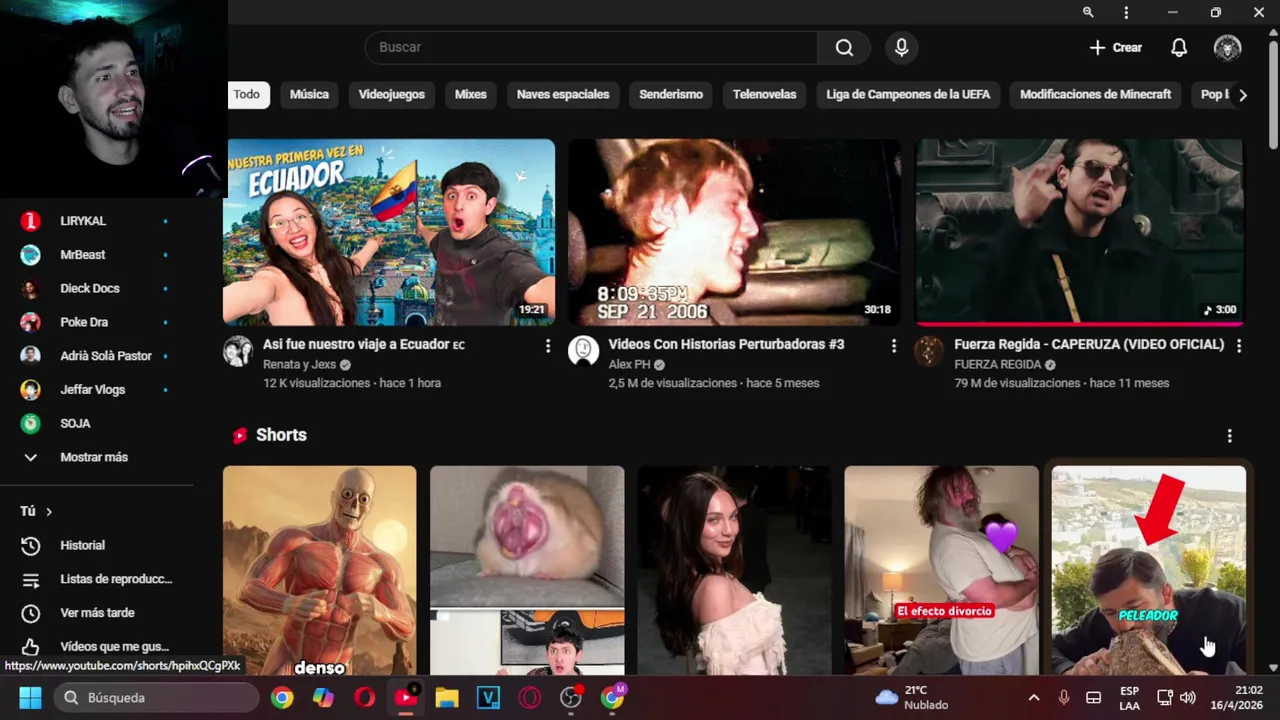
Task: Select the Naves espaciales chip
Action: coord(563,95)
